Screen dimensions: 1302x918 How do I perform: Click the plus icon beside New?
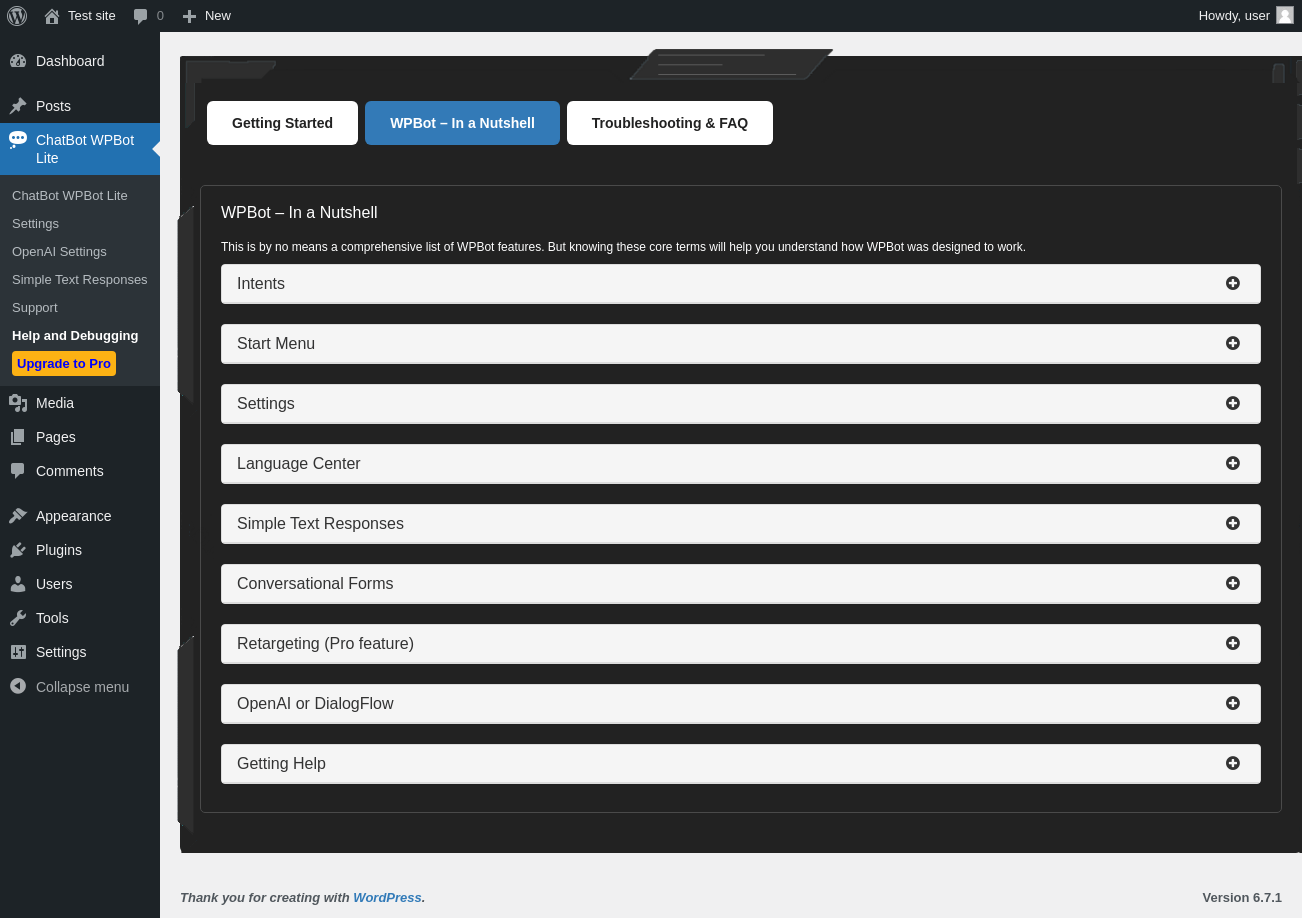pos(189,16)
